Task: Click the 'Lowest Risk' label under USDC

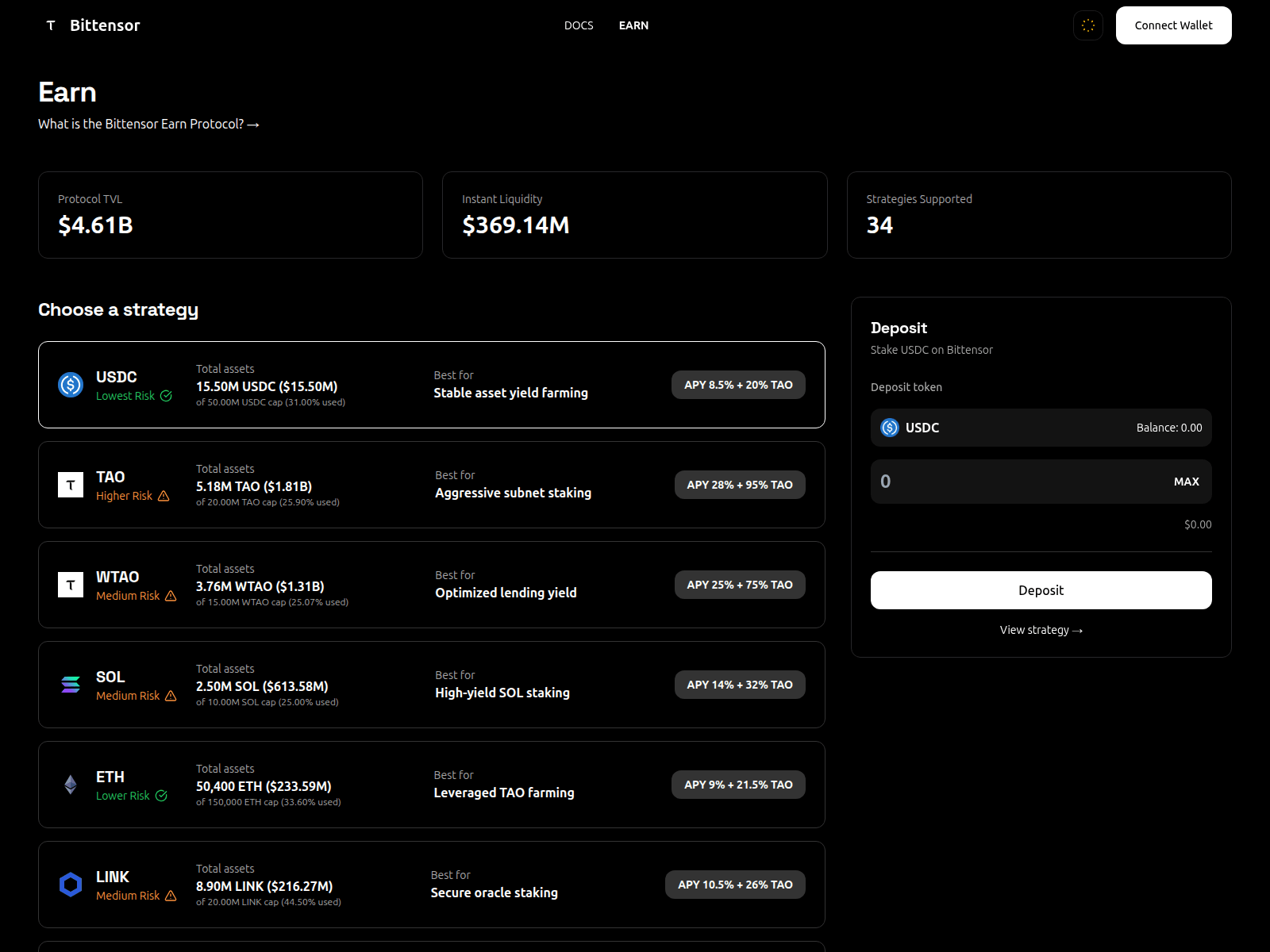Action: tap(125, 396)
